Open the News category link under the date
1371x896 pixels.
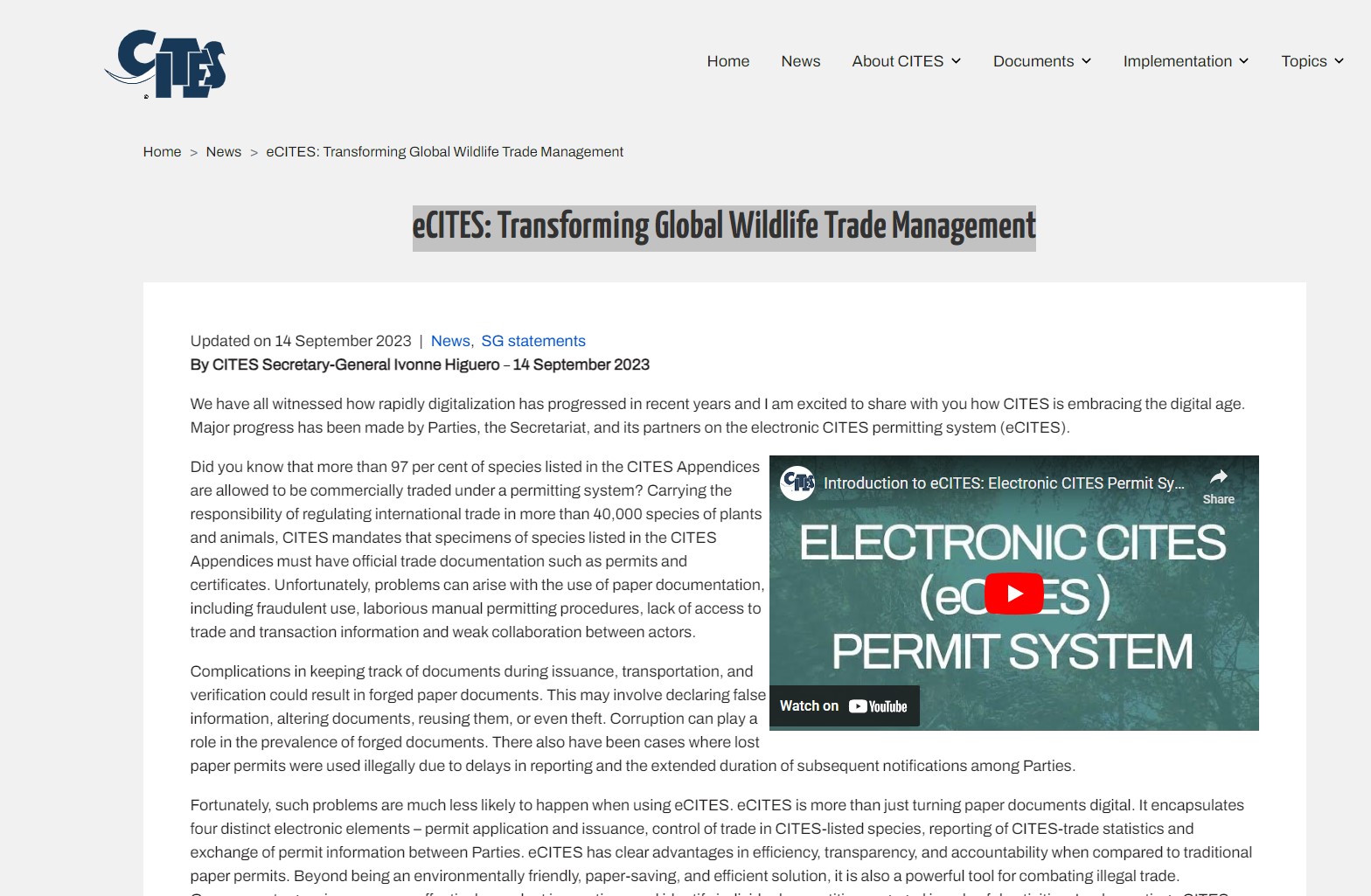tap(450, 341)
